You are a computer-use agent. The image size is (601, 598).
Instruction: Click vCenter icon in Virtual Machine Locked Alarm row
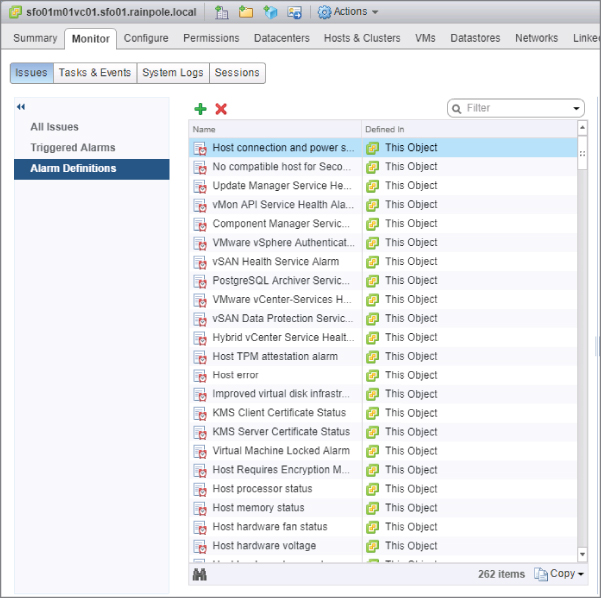373,452
